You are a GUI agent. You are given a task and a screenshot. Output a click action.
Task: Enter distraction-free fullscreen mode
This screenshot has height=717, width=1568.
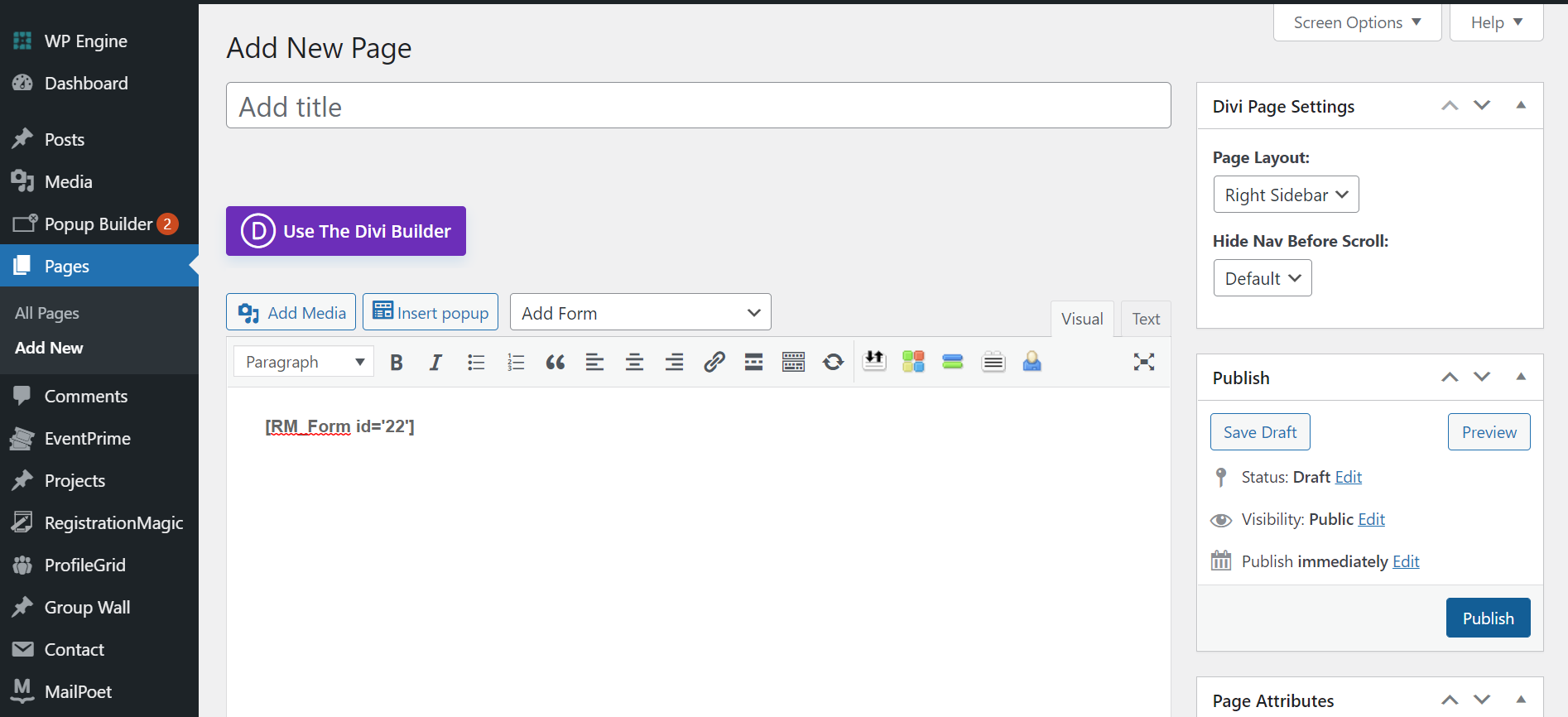(x=1143, y=362)
